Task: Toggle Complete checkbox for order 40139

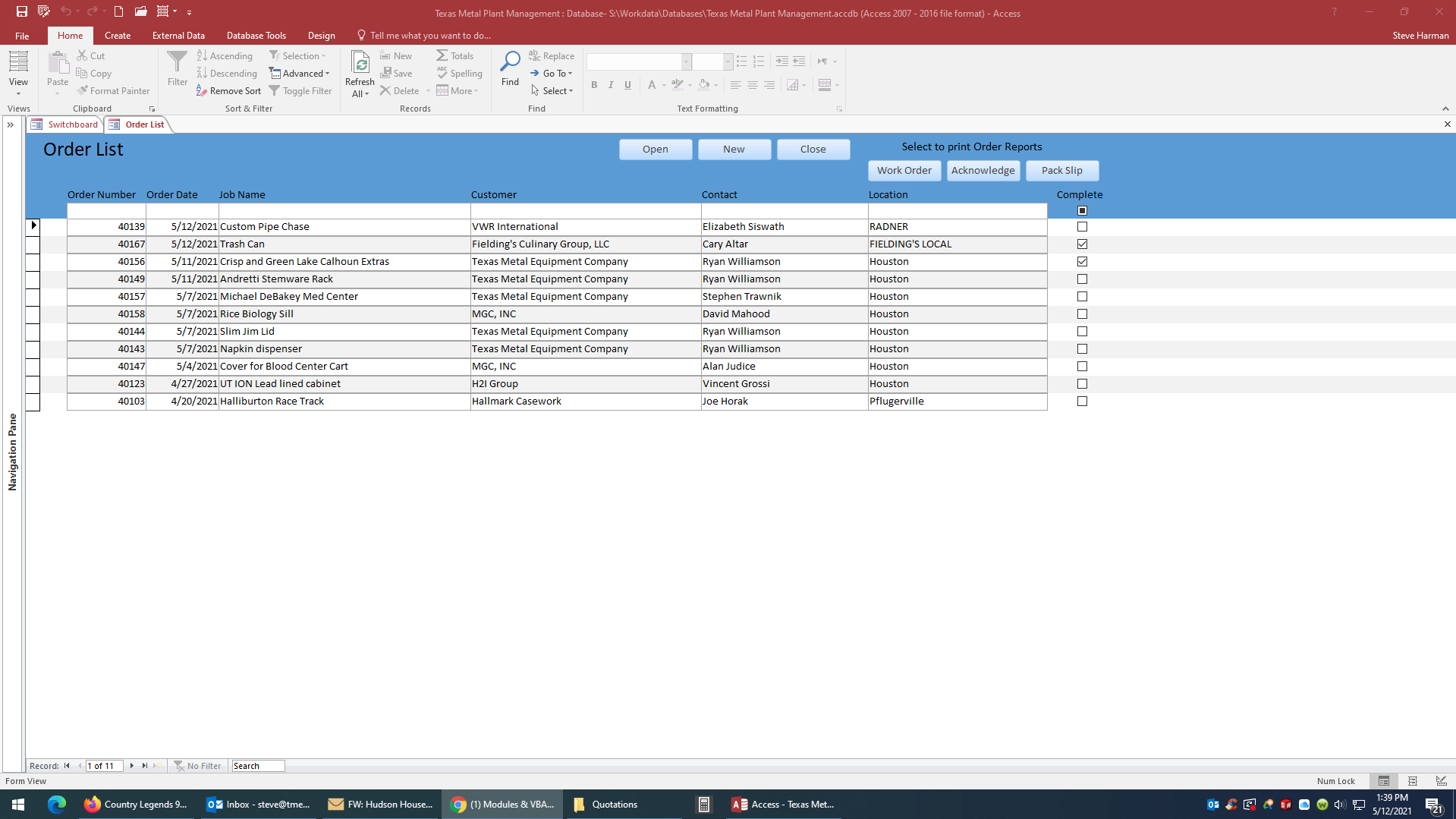Action: pyautogui.click(x=1082, y=227)
